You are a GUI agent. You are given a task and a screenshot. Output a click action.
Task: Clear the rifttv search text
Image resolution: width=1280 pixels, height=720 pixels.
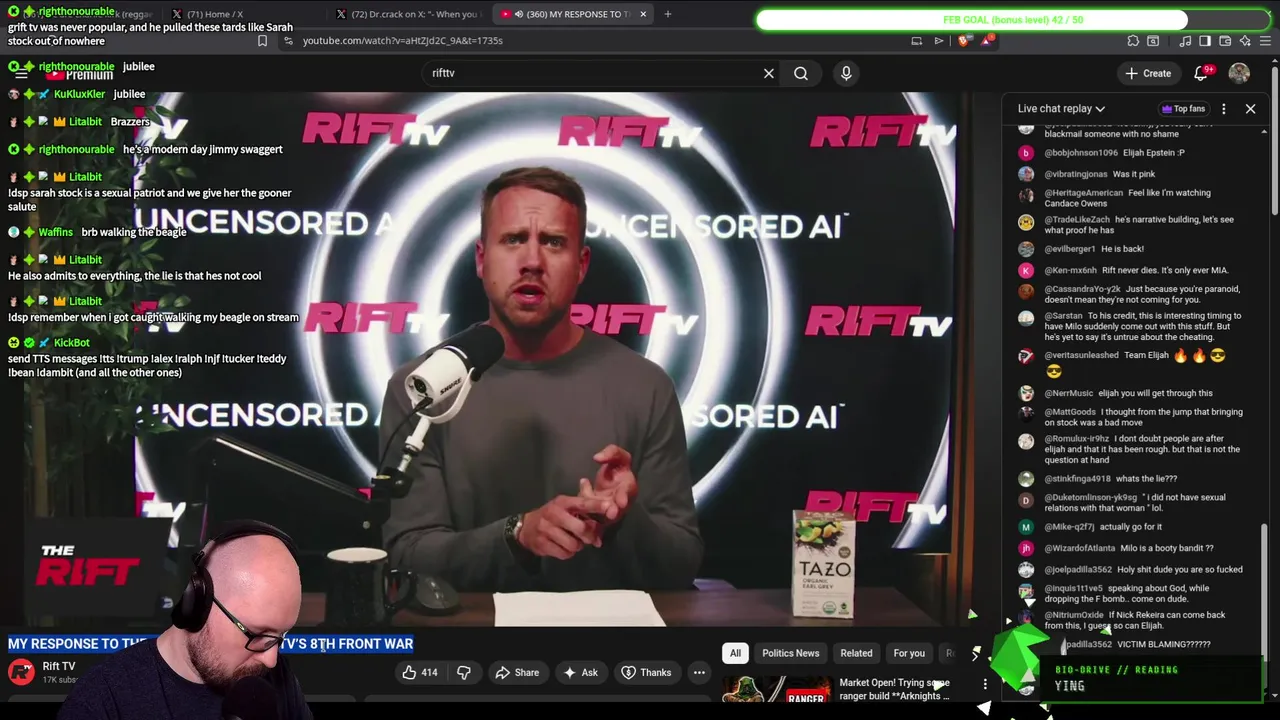tap(769, 73)
